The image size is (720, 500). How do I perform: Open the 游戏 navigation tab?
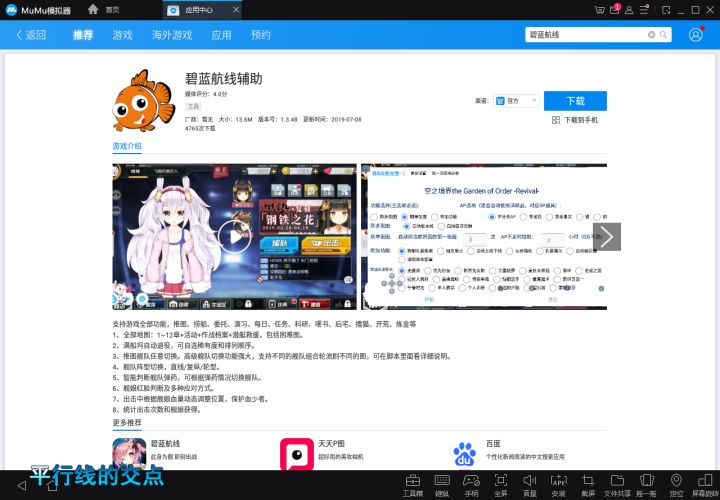(x=123, y=34)
